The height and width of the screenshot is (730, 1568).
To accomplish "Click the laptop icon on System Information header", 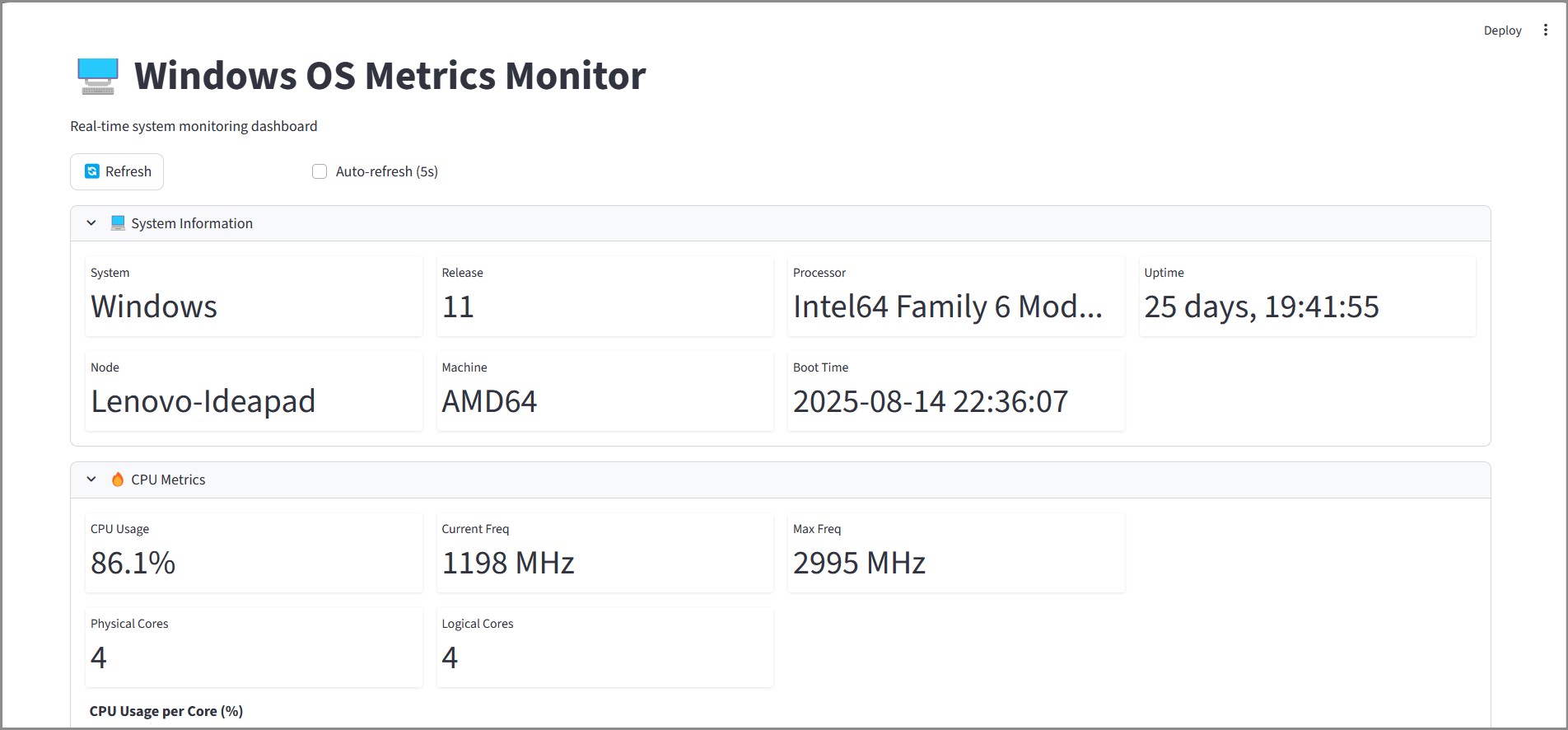I will (118, 222).
